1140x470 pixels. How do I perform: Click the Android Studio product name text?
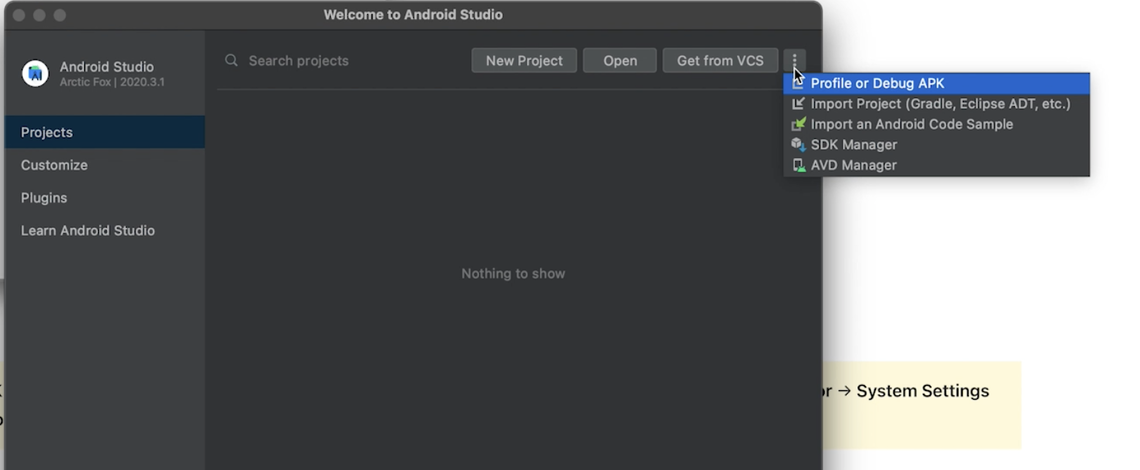(107, 67)
